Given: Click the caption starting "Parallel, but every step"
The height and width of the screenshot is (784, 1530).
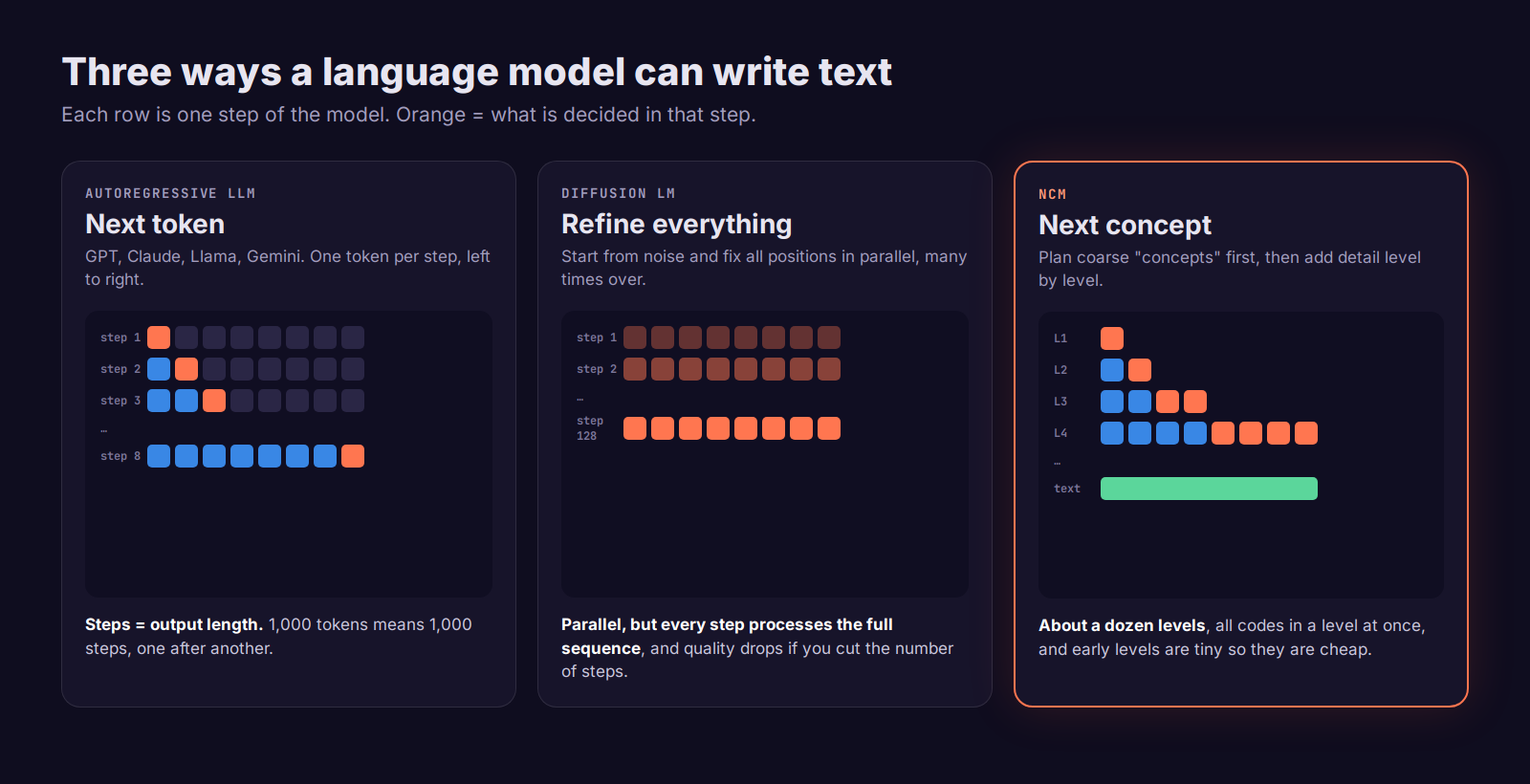Looking at the screenshot, I should pyautogui.click(x=757, y=647).
